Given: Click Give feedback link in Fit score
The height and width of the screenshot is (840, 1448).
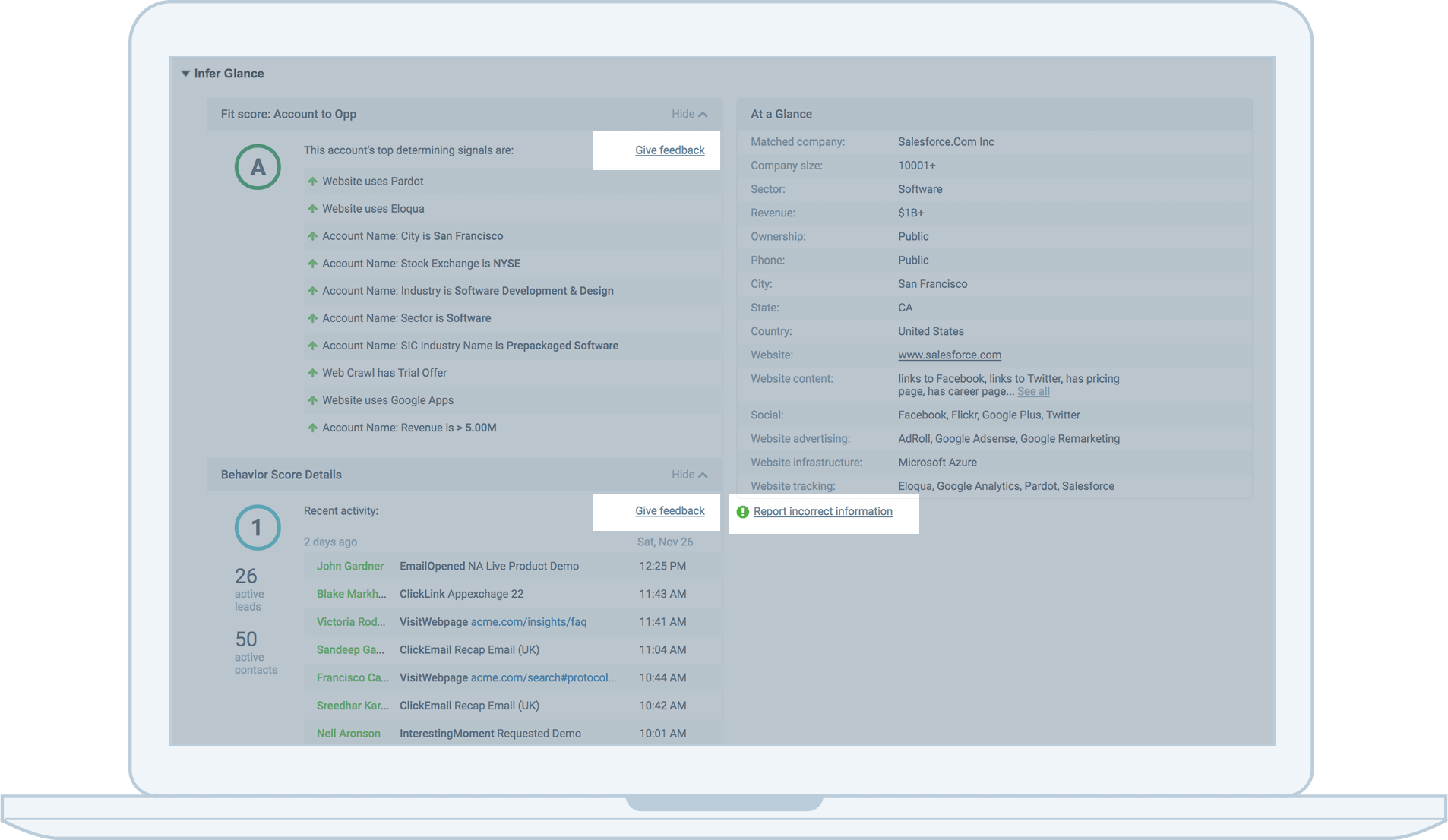Looking at the screenshot, I should coord(670,150).
